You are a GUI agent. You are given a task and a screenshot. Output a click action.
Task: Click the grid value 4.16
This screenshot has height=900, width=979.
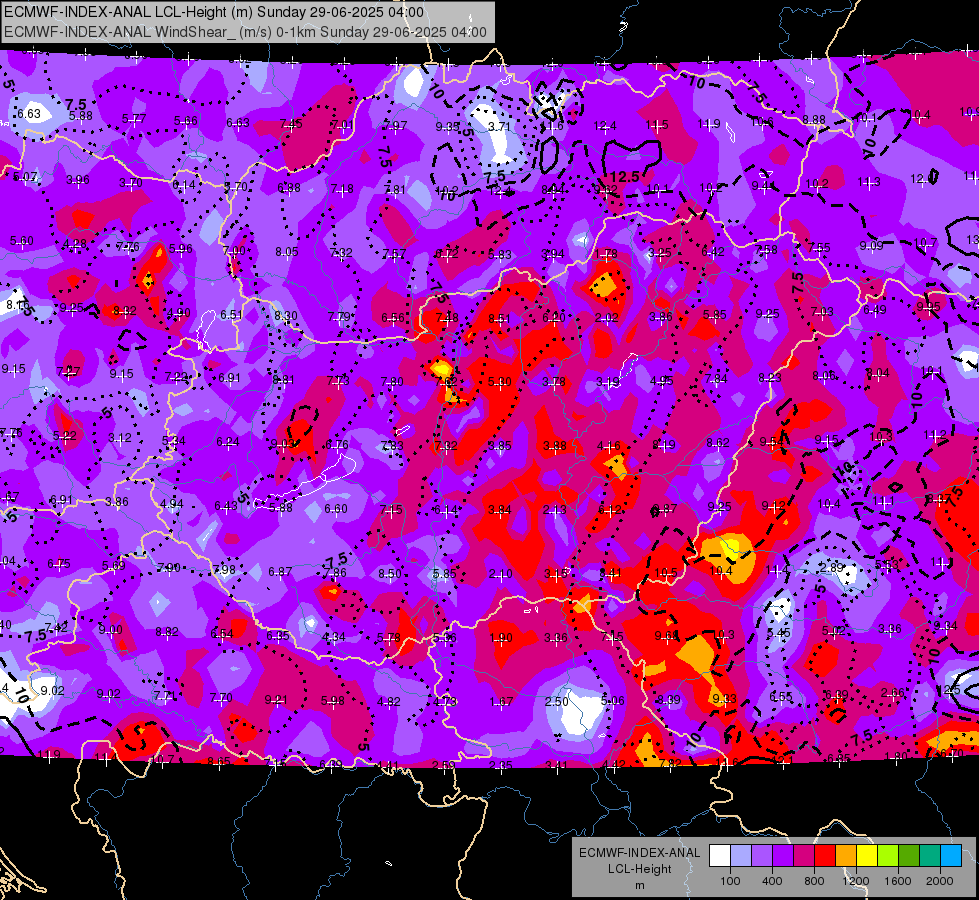[x=609, y=445]
